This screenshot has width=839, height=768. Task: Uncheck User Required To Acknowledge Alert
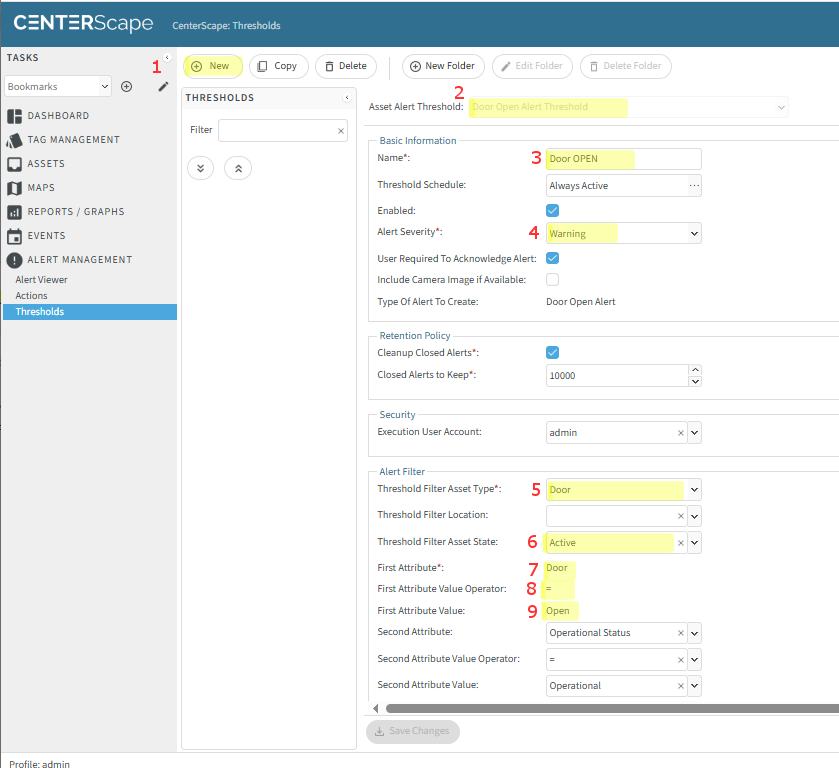pyautogui.click(x=552, y=258)
